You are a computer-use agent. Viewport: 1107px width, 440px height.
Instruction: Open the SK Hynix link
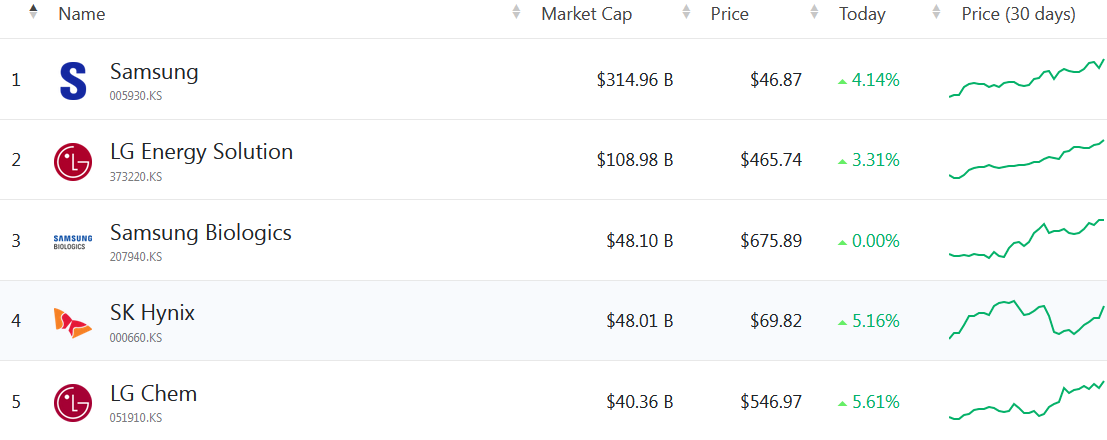(x=152, y=313)
